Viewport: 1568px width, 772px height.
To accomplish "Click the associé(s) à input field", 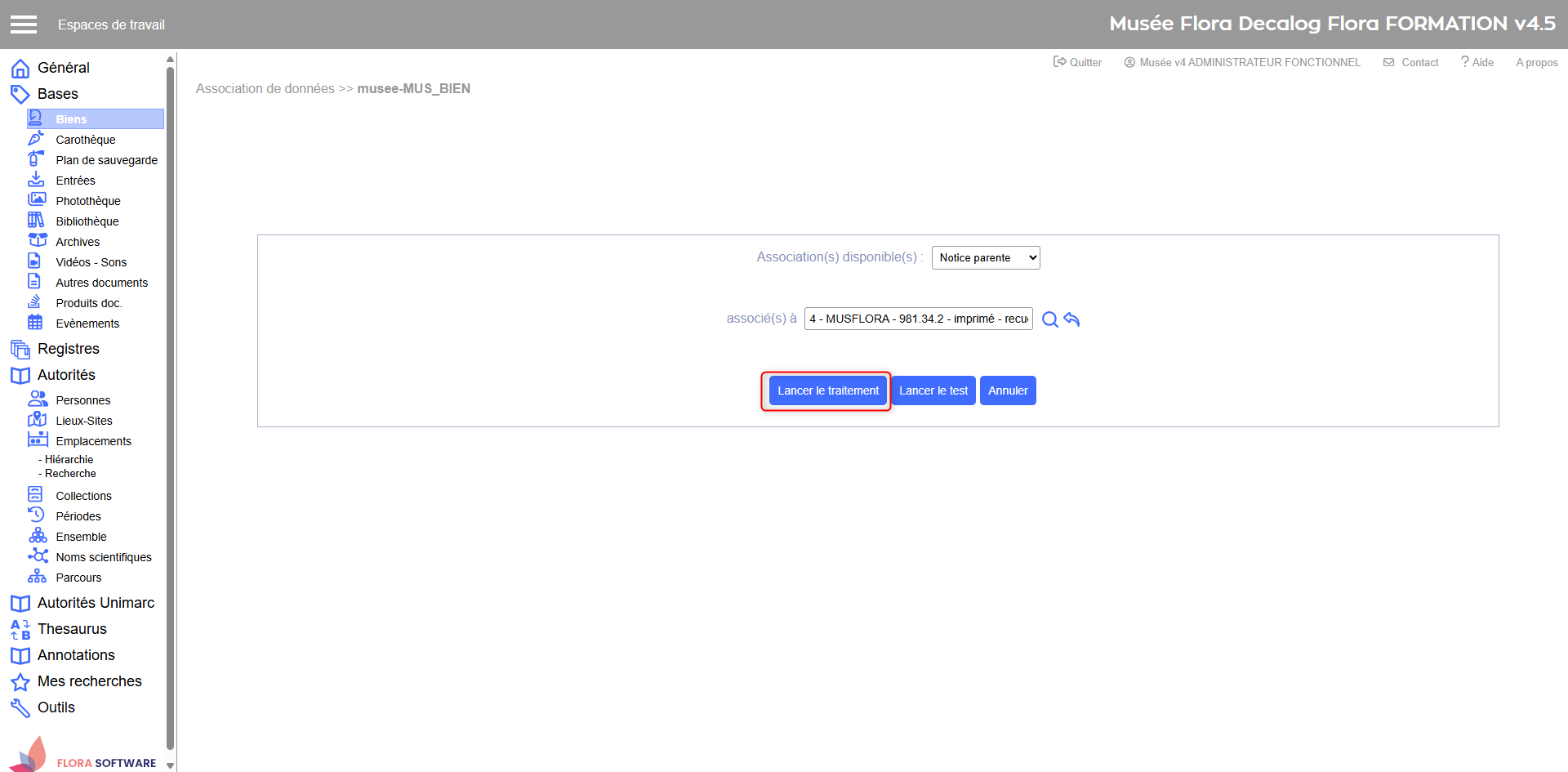I will (919, 319).
